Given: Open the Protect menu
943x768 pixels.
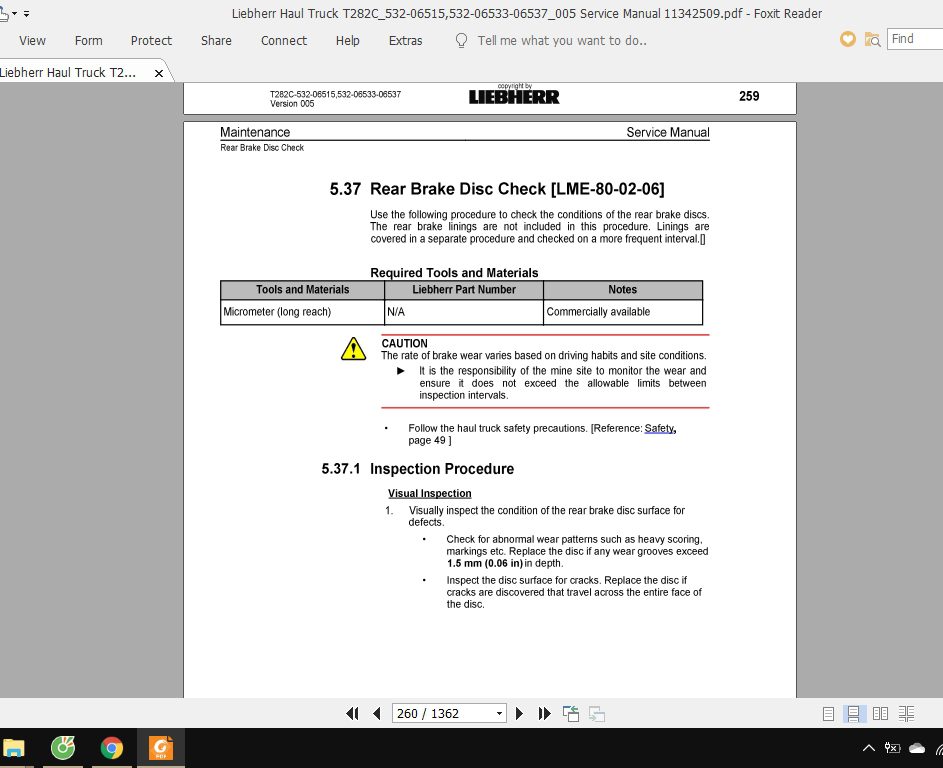Looking at the screenshot, I should click(x=151, y=41).
